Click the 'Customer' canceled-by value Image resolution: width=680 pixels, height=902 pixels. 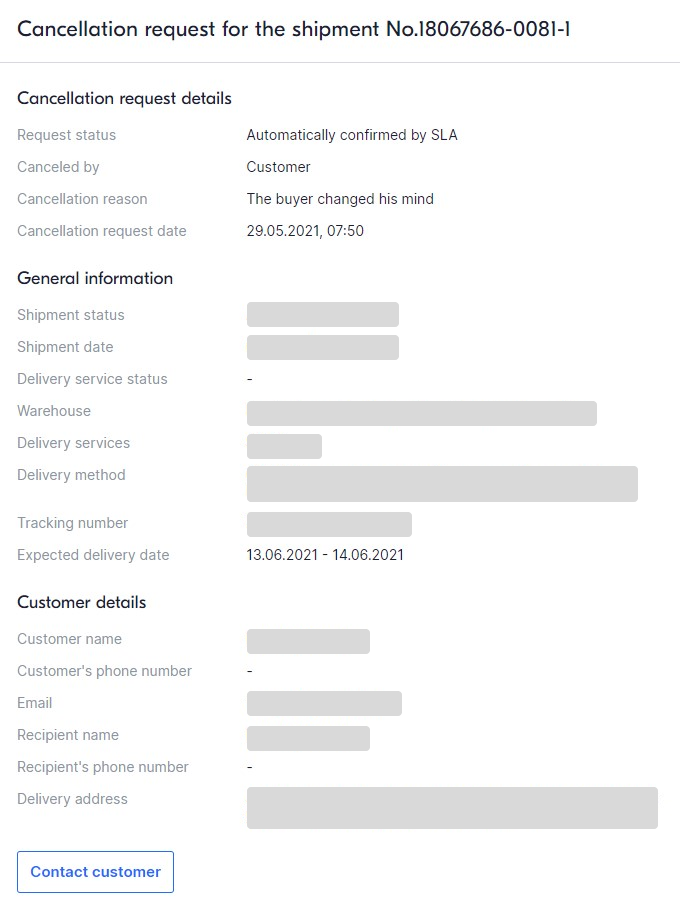coord(278,167)
